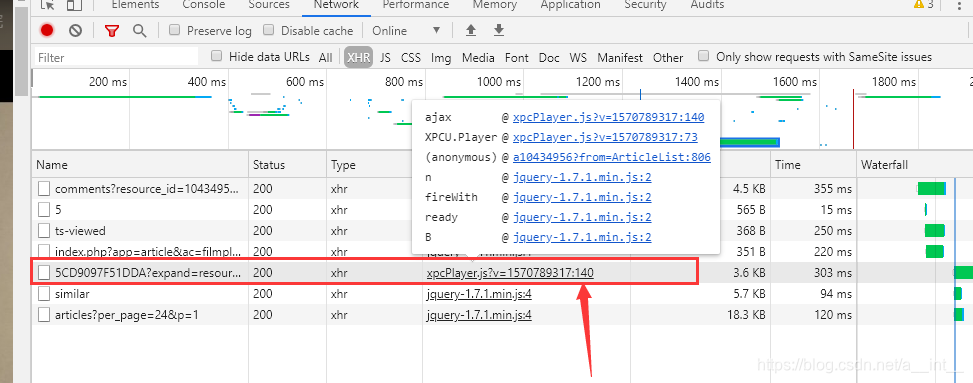Click the Filter text input field

(x=117, y=57)
